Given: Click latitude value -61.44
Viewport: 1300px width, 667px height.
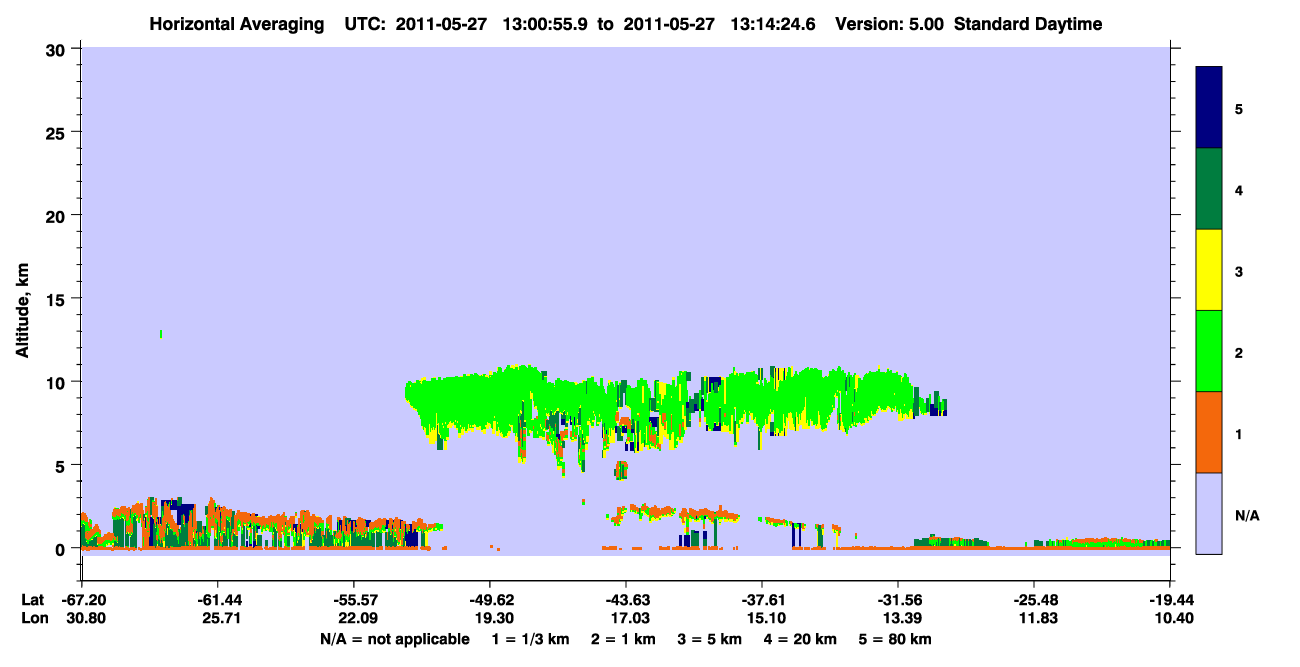Looking at the screenshot, I should click(218, 600).
